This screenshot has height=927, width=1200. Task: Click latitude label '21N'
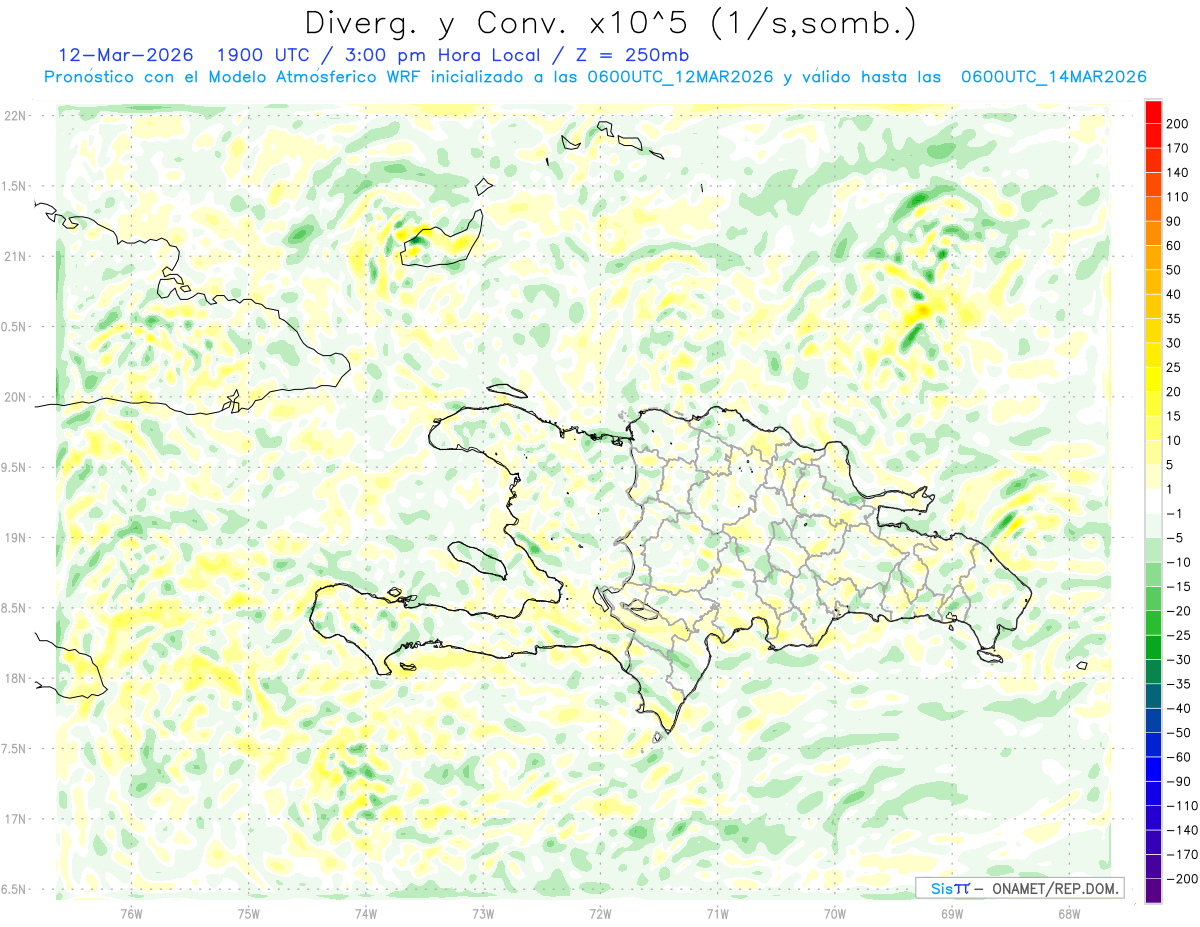coord(14,256)
